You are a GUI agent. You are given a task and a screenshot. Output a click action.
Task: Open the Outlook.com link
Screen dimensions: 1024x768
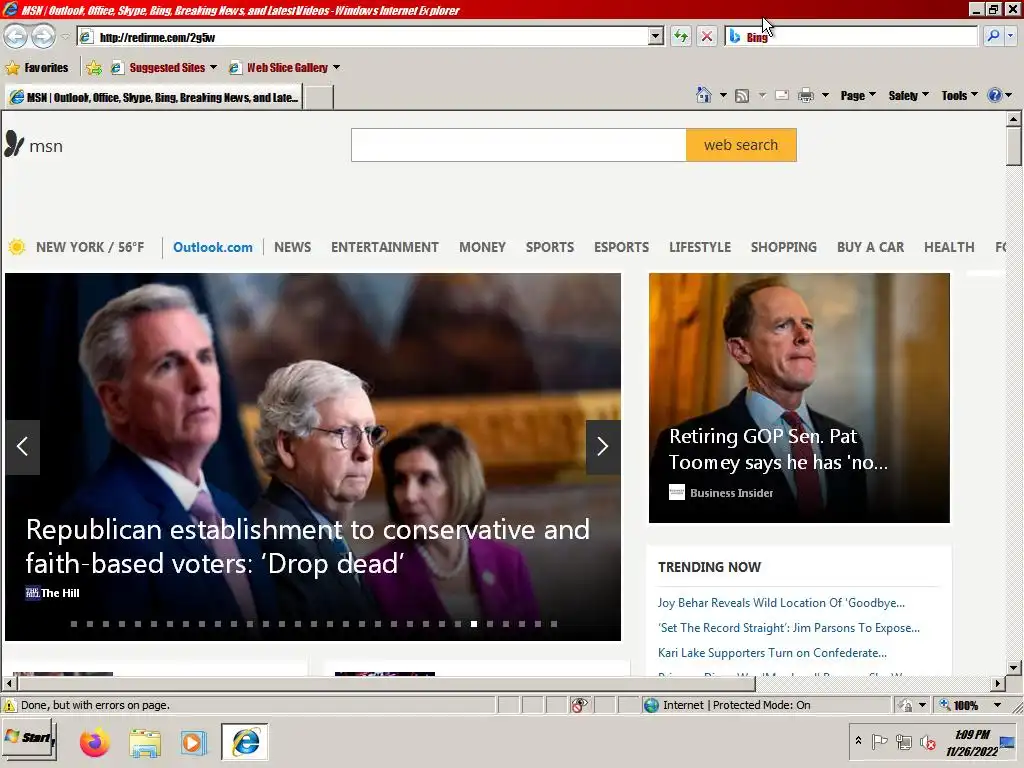coord(212,247)
